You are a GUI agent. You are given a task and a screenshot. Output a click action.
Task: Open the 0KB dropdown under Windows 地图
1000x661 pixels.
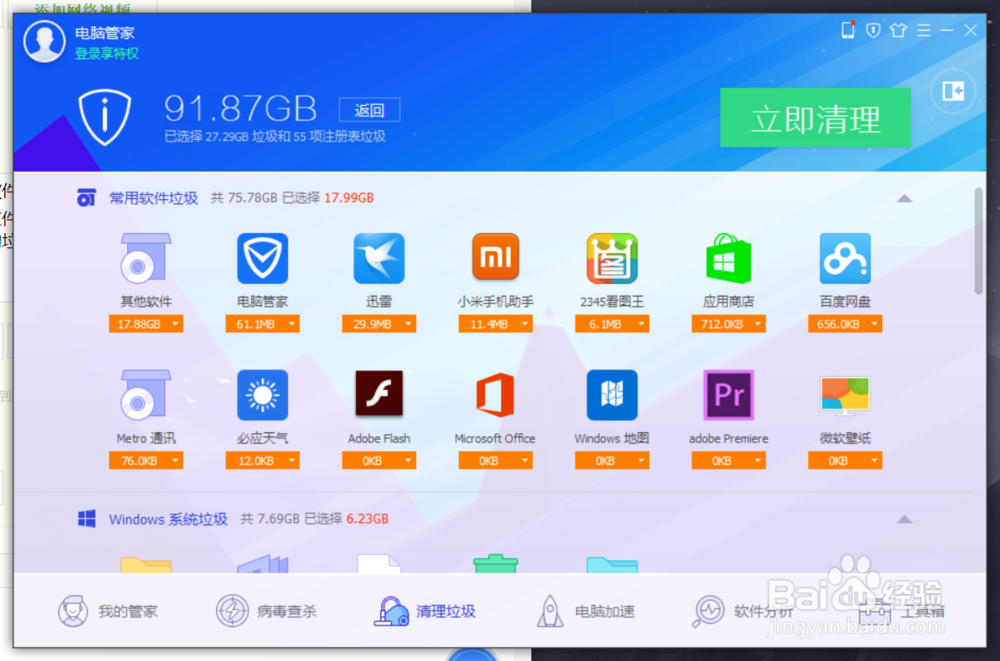pos(612,461)
